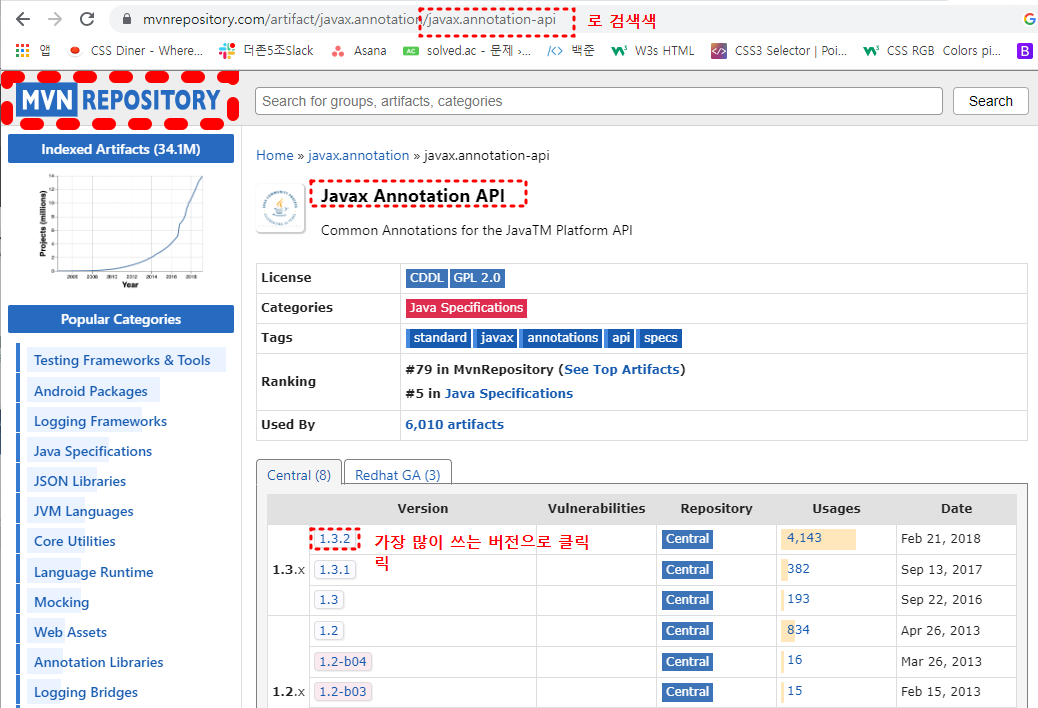The width and height of the screenshot is (1038, 708).
Task: Open the 16 usages link
Action: [794, 660]
